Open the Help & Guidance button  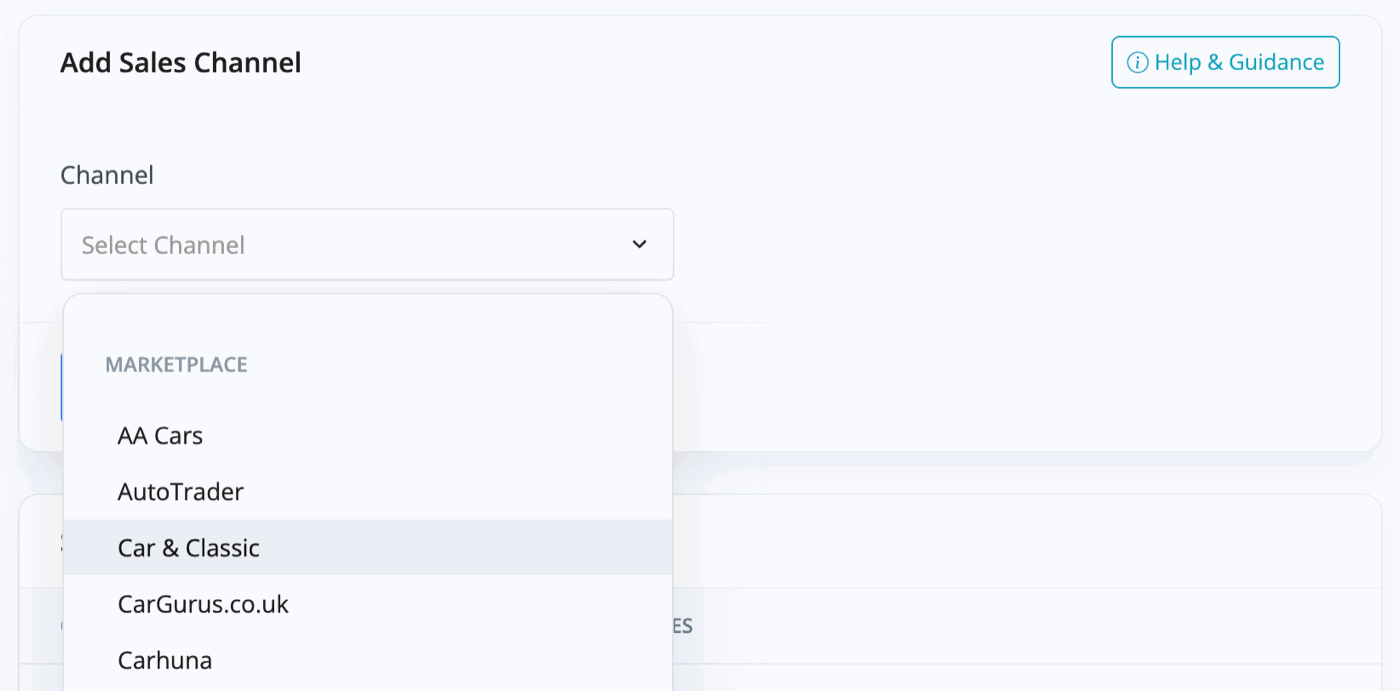1225,62
